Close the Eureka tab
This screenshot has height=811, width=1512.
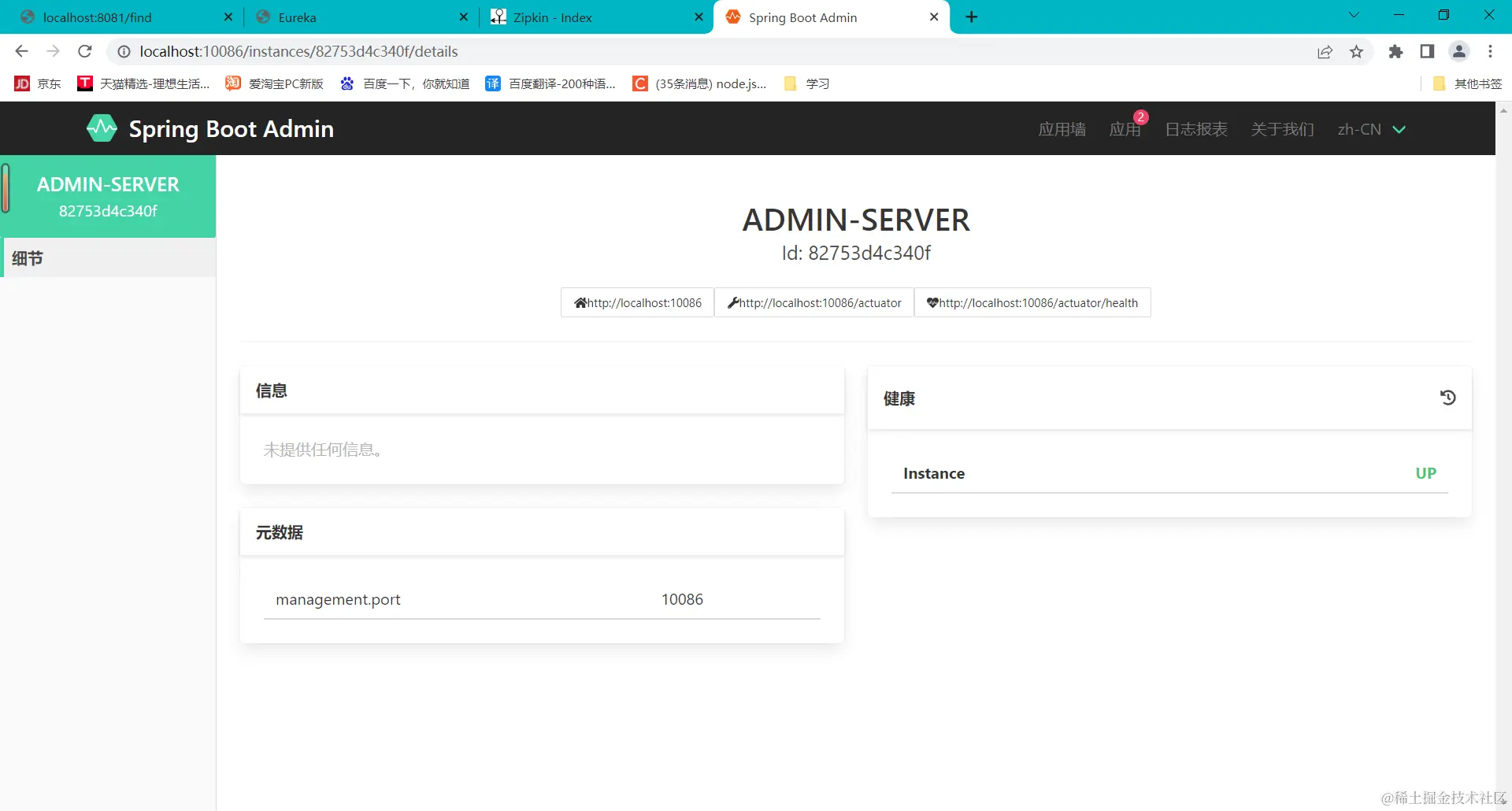tap(463, 17)
